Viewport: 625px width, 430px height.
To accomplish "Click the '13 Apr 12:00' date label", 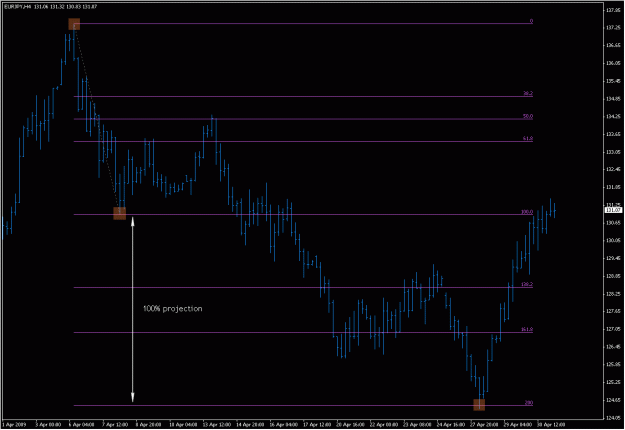I will (216, 424).
